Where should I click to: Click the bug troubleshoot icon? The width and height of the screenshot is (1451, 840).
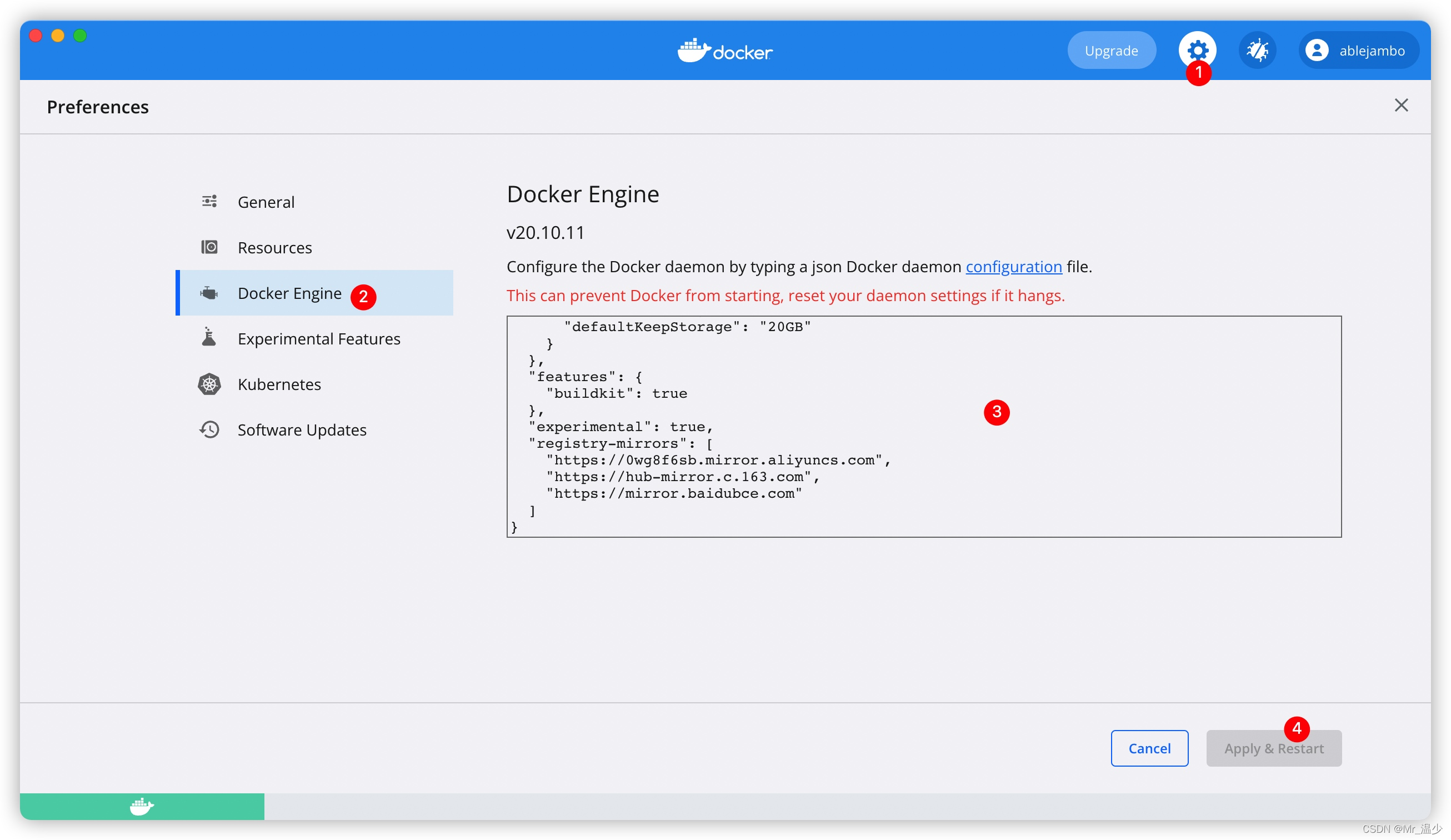click(x=1257, y=51)
